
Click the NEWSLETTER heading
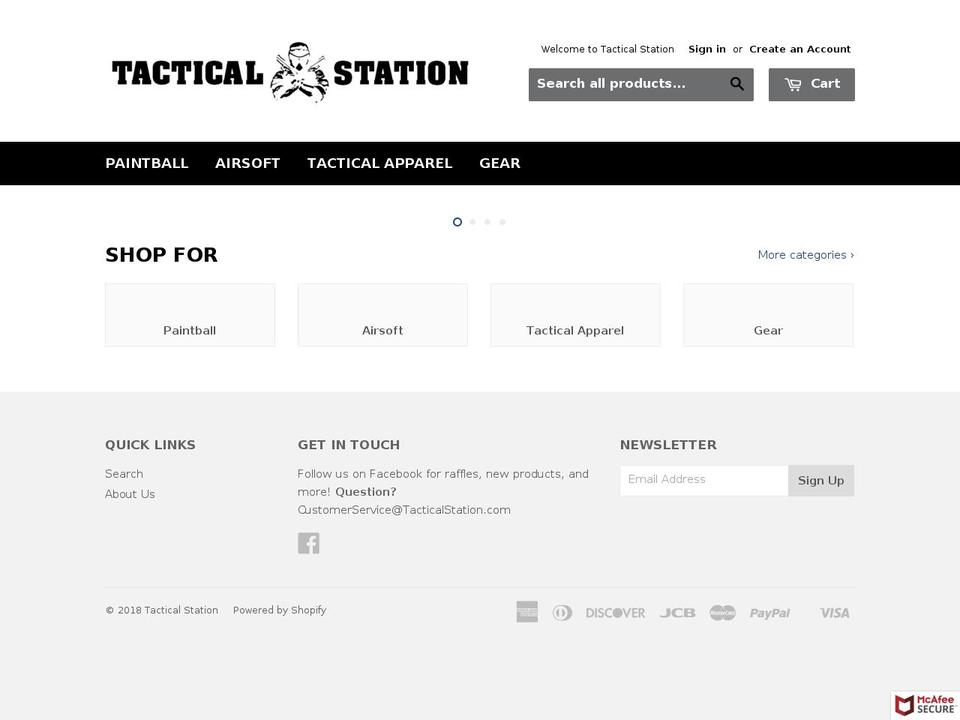coord(668,445)
